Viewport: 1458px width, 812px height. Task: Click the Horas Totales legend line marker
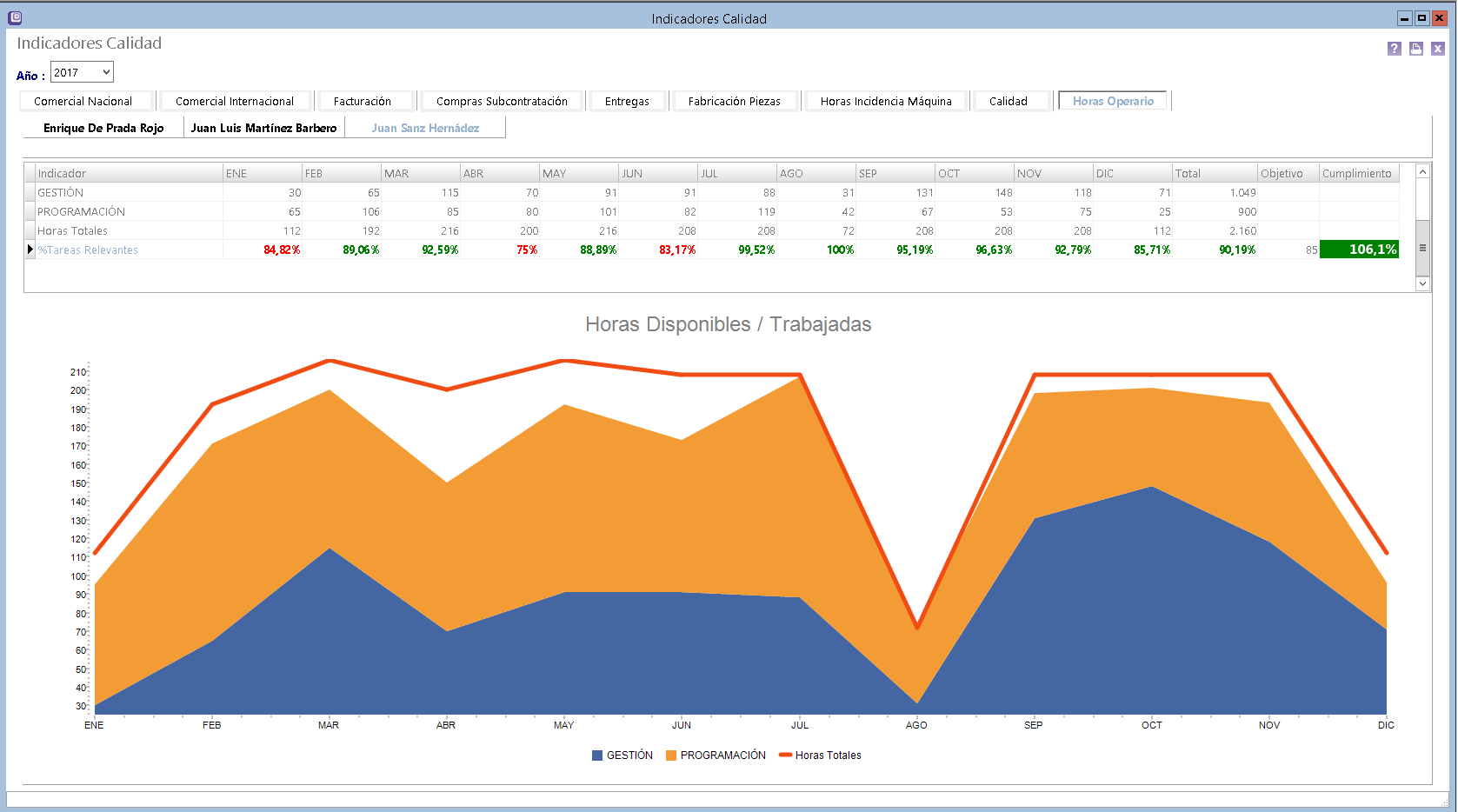pyautogui.click(x=785, y=755)
